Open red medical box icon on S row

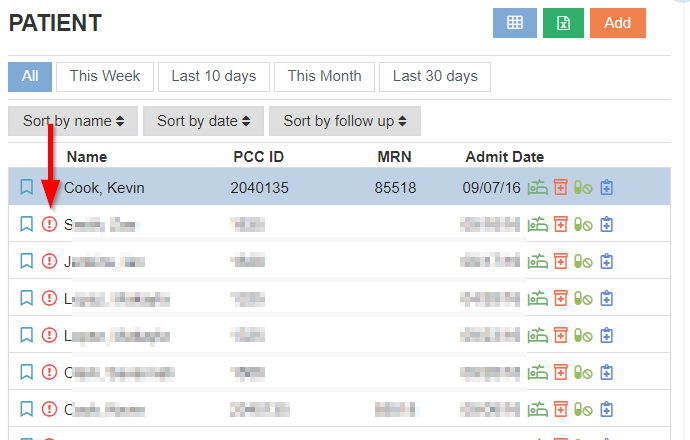point(561,224)
